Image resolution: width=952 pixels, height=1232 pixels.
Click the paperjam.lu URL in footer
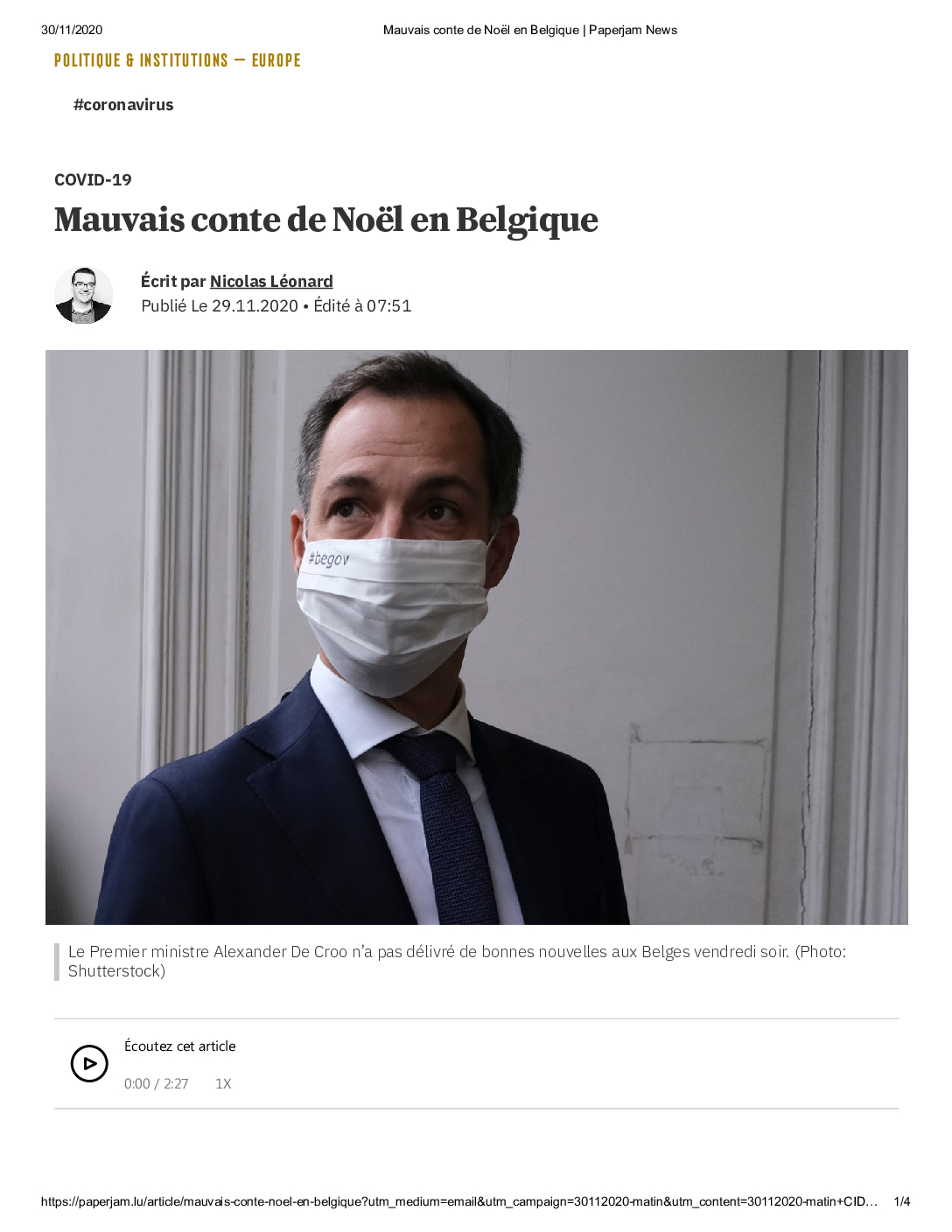(459, 1201)
